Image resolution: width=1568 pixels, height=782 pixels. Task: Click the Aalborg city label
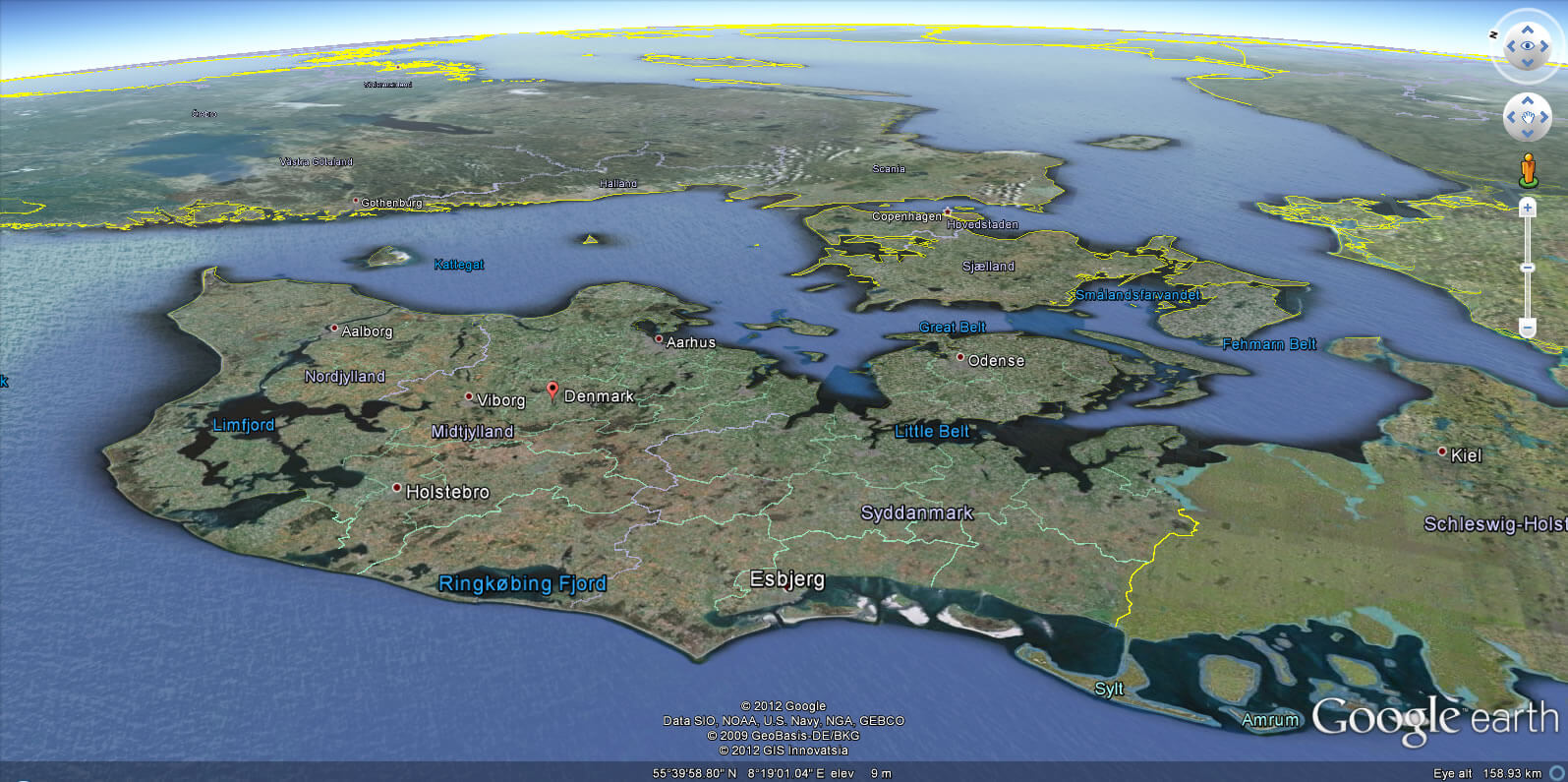(x=367, y=331)
